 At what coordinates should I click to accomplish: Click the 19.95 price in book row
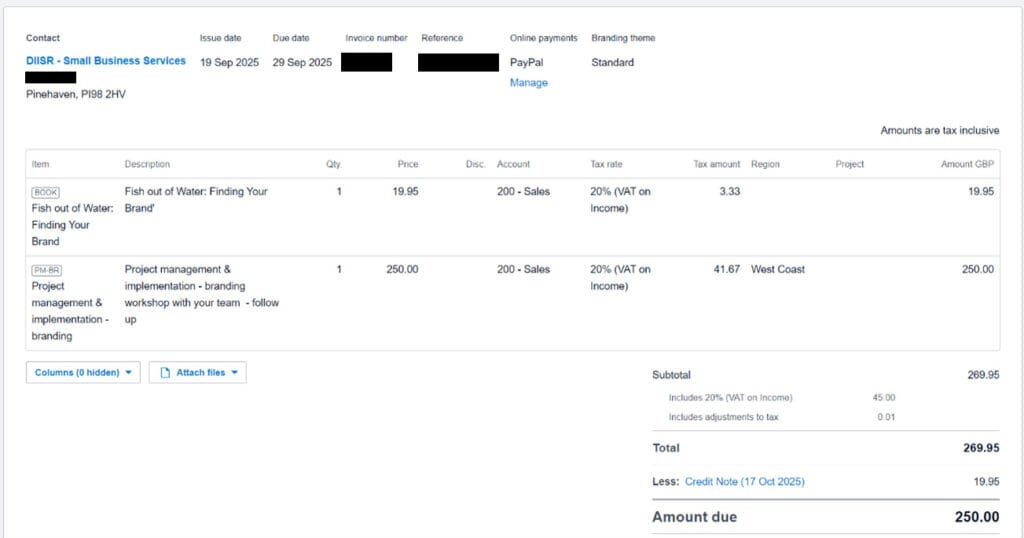[405, 191]
